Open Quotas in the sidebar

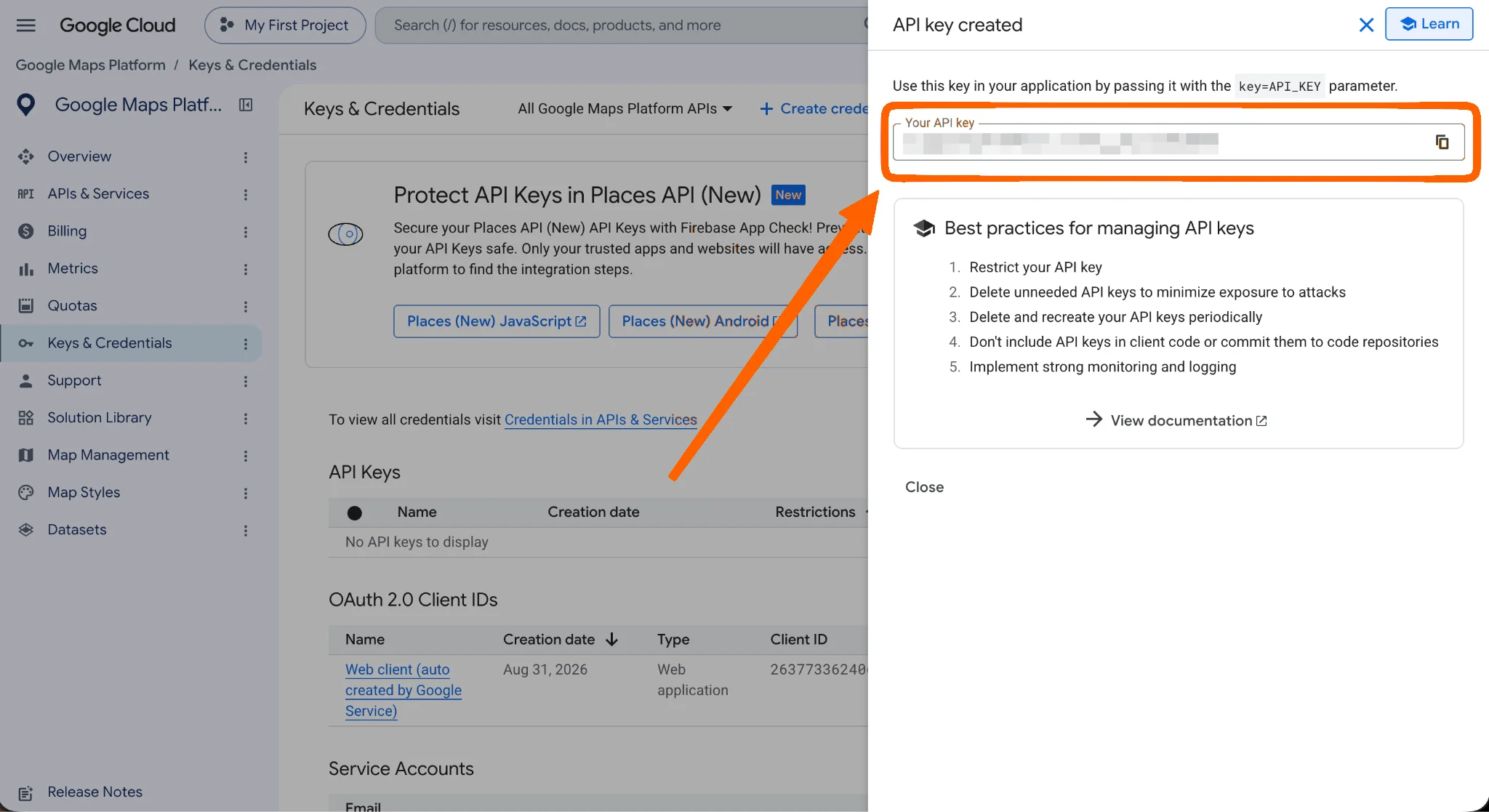[72, 305]
